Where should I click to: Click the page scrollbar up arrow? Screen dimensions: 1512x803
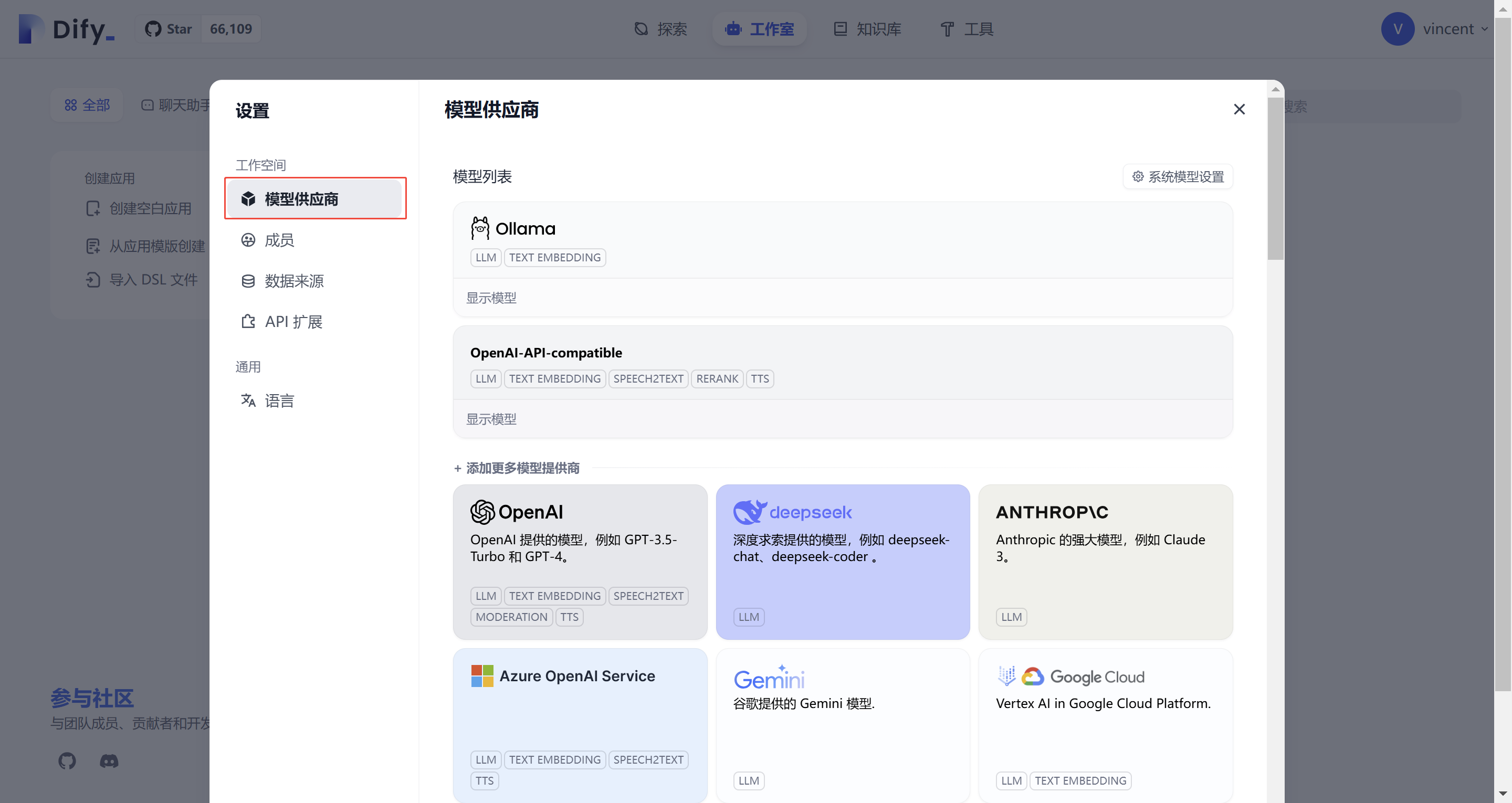1503,9
